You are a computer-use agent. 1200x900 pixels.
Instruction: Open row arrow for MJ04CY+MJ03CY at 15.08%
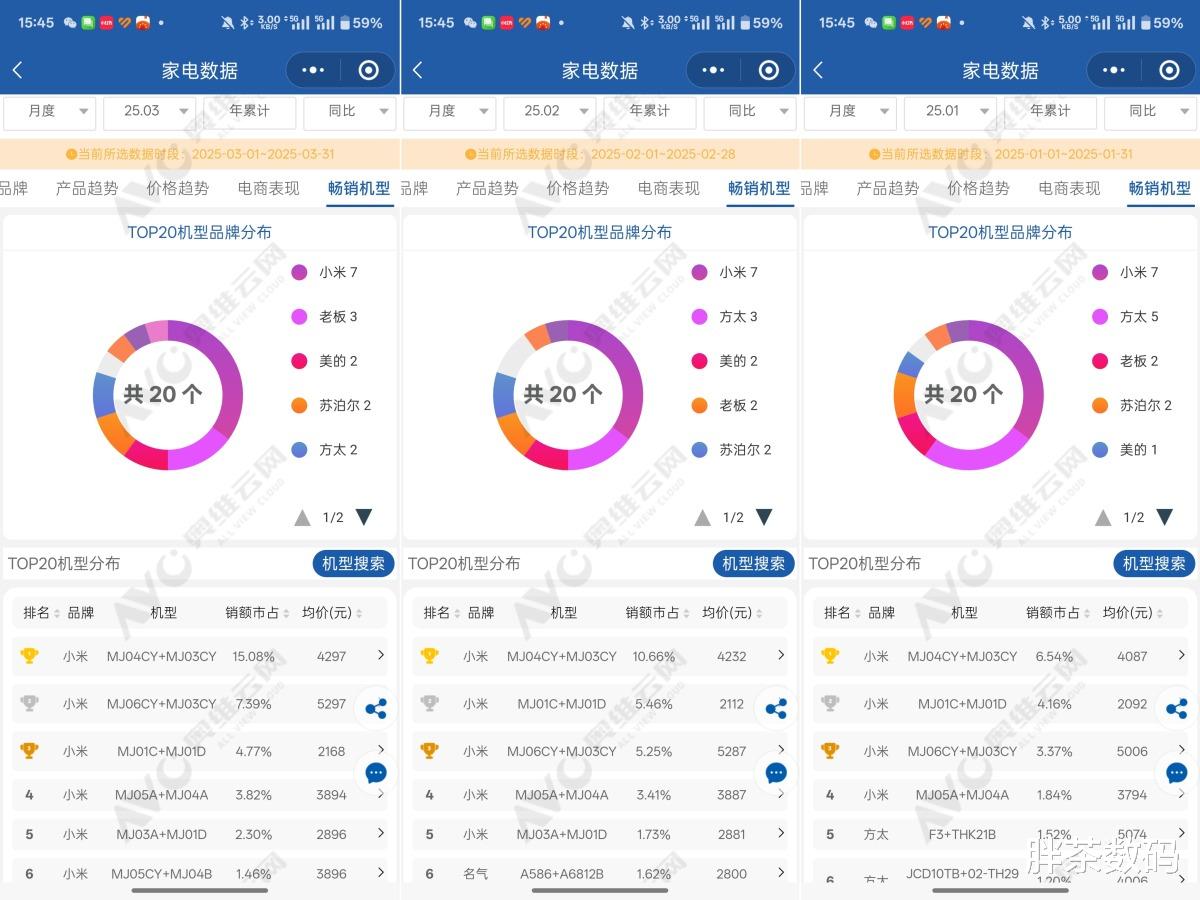[x=380, y=655]
